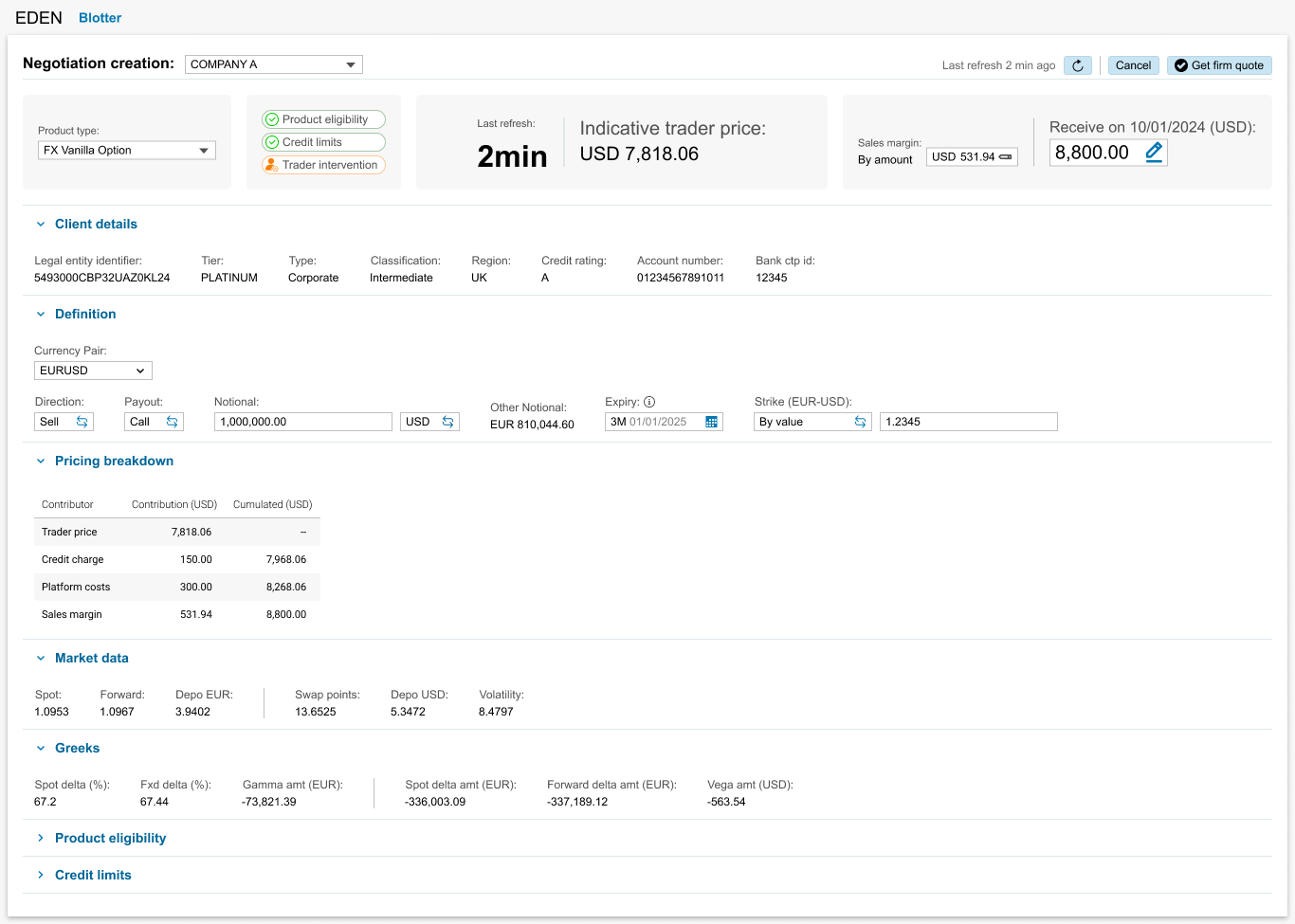Click the Spot value 1.0953

click(x=52, y=712)
